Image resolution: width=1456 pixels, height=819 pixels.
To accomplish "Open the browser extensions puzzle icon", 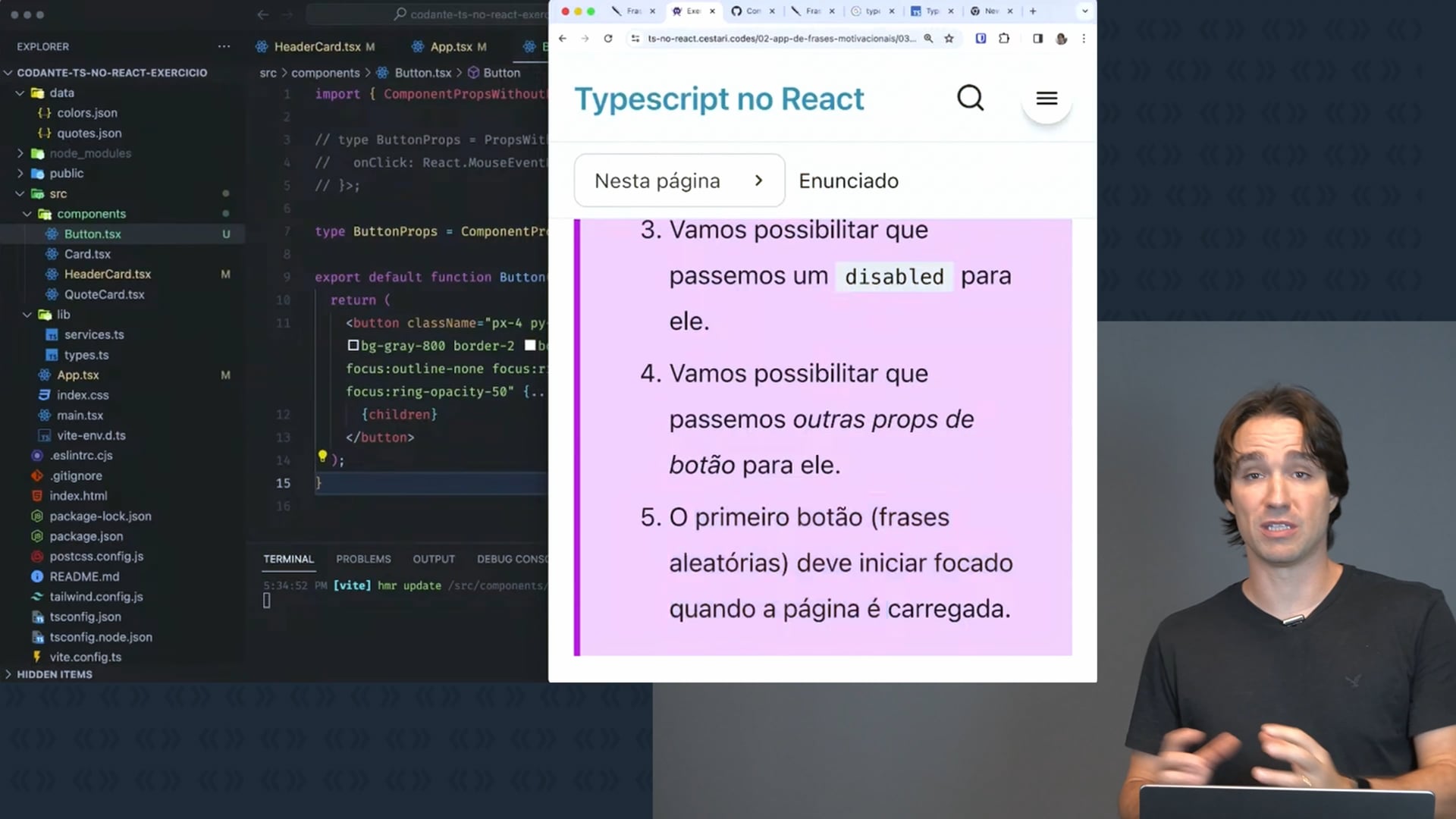I will [x=1004, y=39].
